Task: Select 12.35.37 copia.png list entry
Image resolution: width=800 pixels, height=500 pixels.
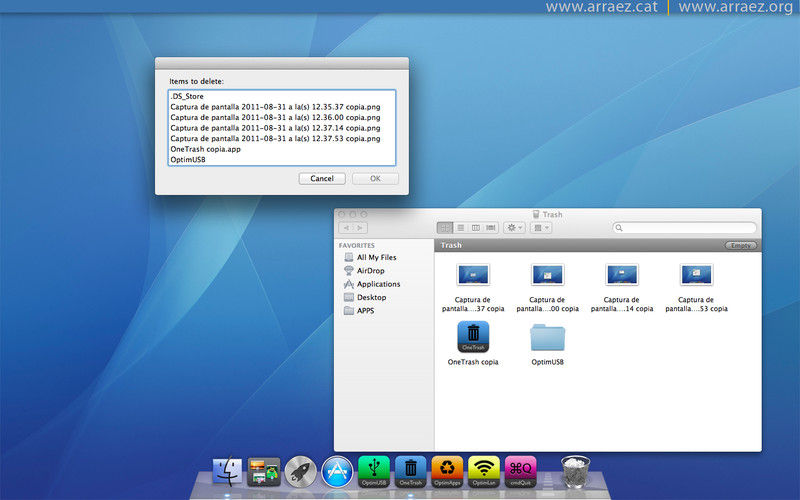Action: [x=282, y=107]
